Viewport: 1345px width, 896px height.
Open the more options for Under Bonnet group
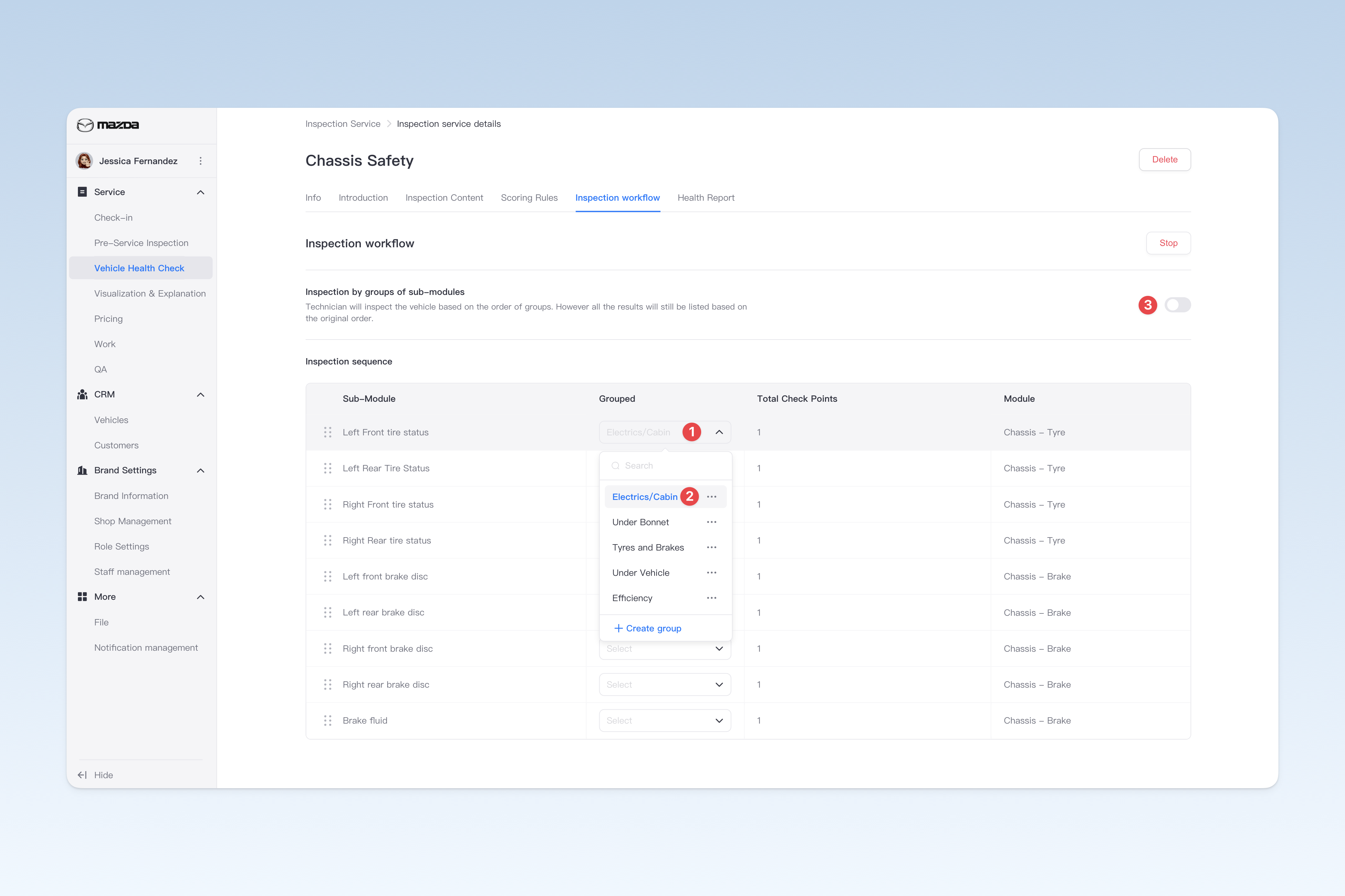click(x=712, y=522)
